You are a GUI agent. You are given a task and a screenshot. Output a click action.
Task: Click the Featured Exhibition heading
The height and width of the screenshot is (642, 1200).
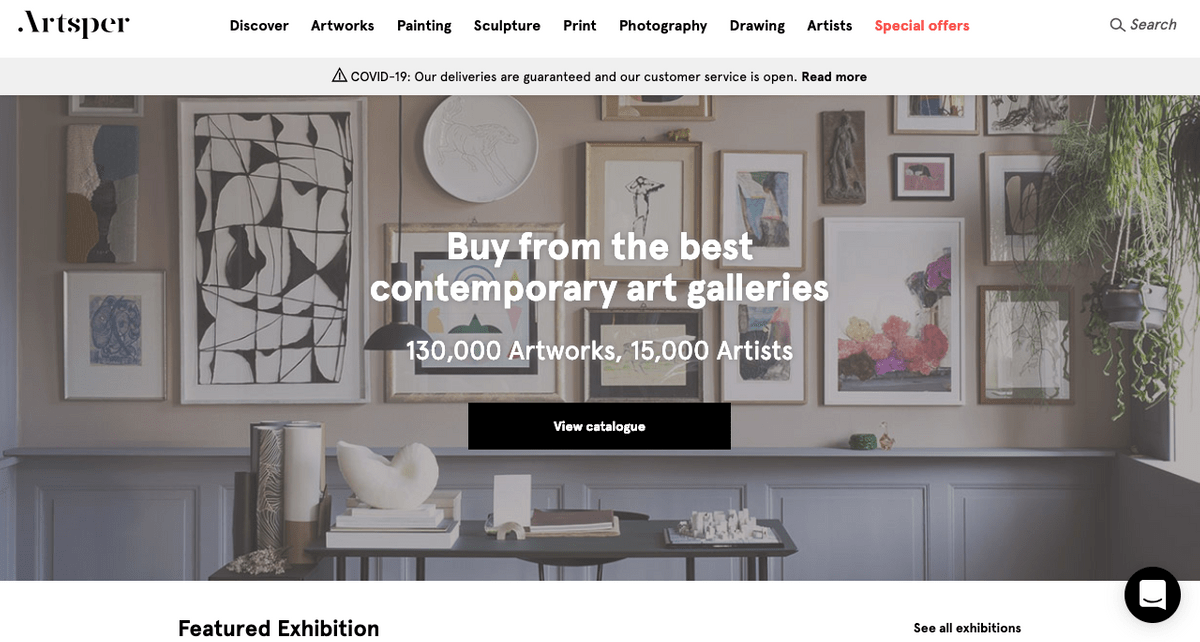pyautogui.click(x=279, y=628)
